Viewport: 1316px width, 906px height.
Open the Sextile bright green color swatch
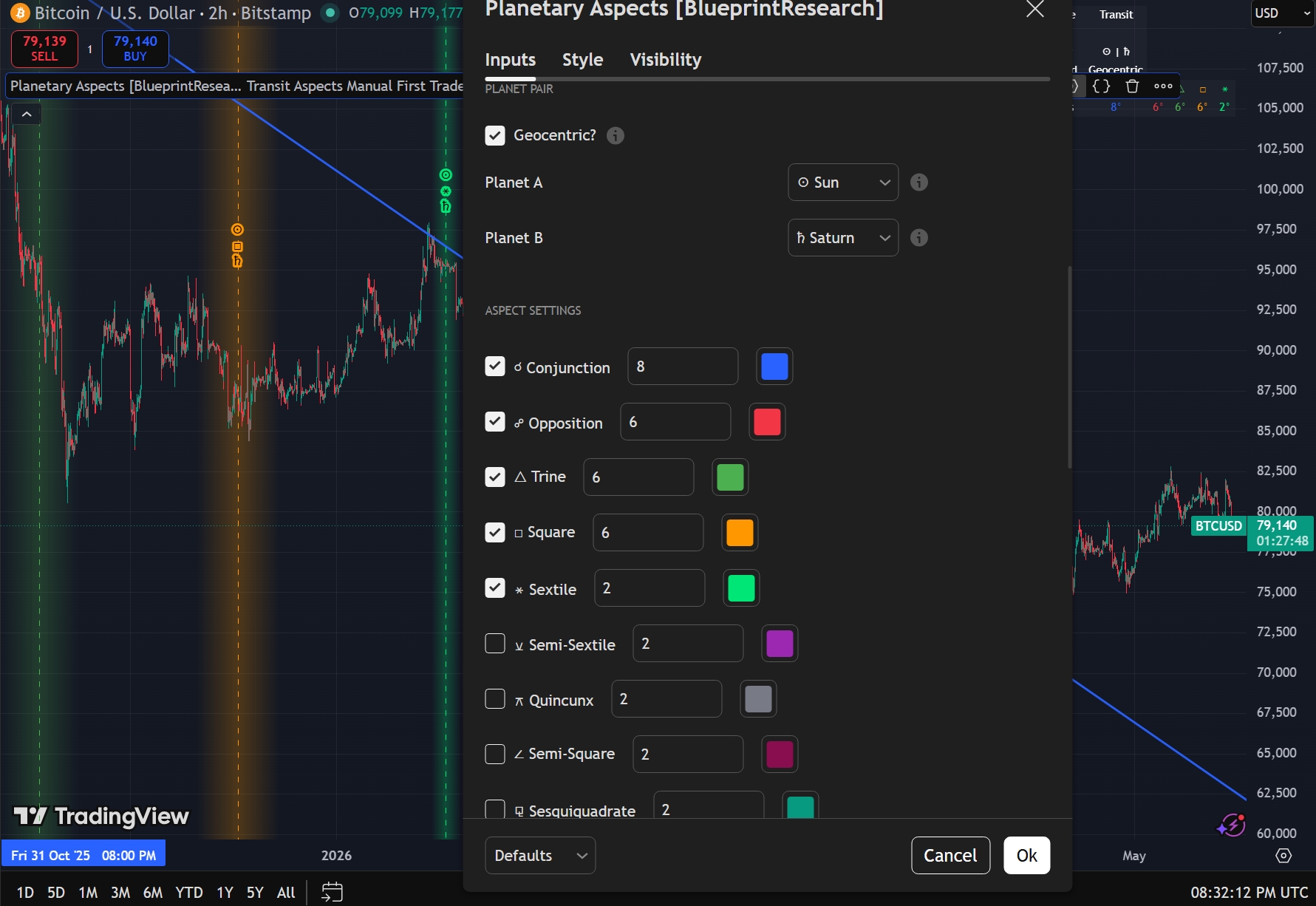[x=741, y=588]
